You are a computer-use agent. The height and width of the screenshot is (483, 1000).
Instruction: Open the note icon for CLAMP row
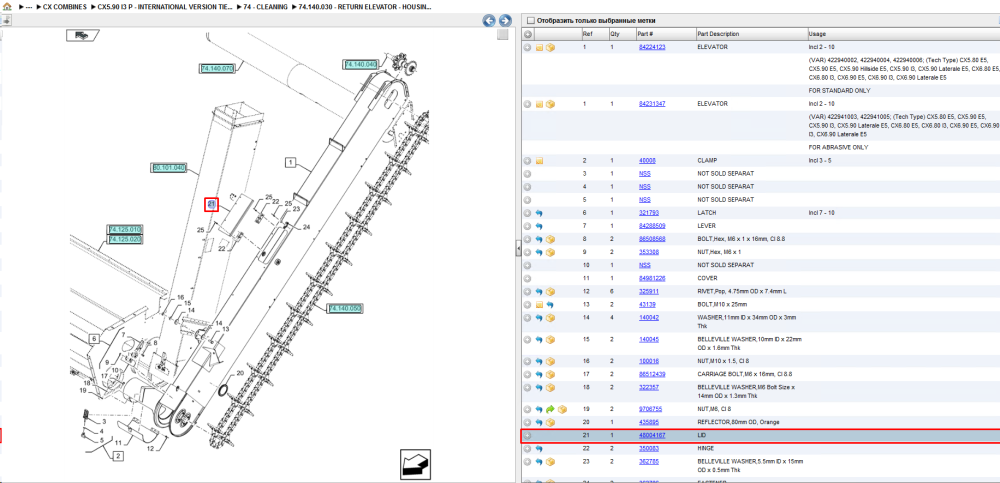click(x=540, y=161)
